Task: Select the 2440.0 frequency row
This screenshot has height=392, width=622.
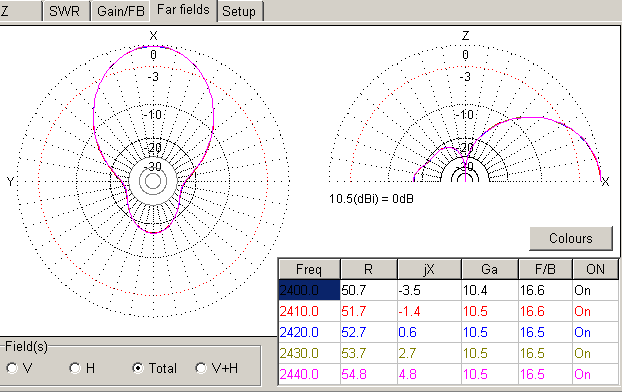Action: point(309,374)
